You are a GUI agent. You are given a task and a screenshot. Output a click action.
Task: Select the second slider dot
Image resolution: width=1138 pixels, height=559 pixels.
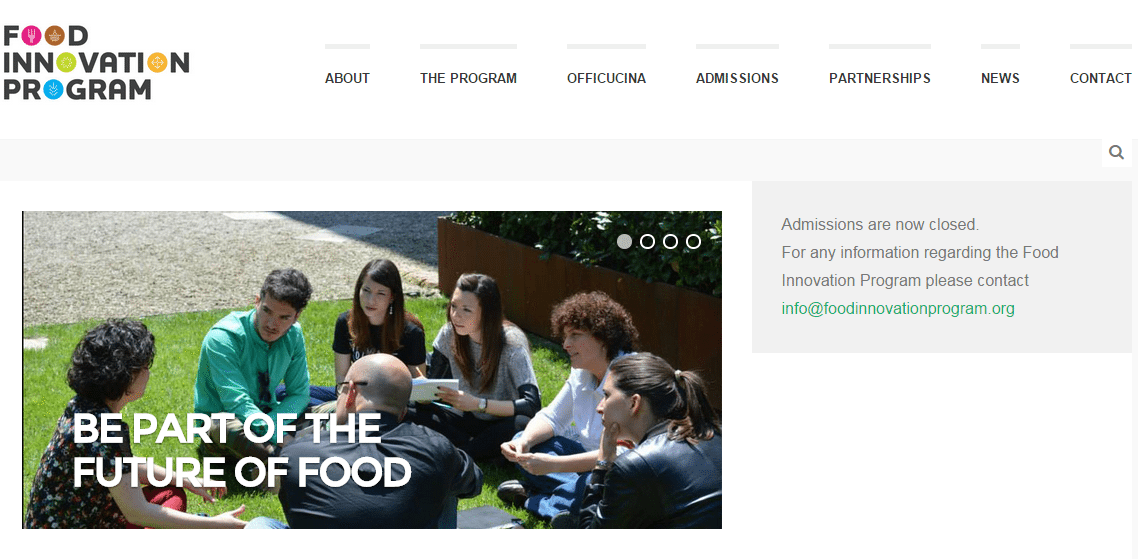point(647,242)
